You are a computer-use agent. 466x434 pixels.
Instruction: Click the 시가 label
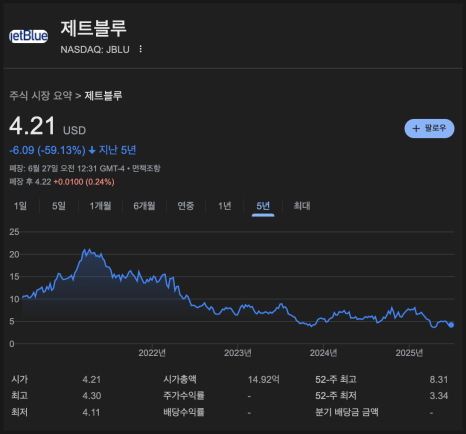(x=20, y=379)
